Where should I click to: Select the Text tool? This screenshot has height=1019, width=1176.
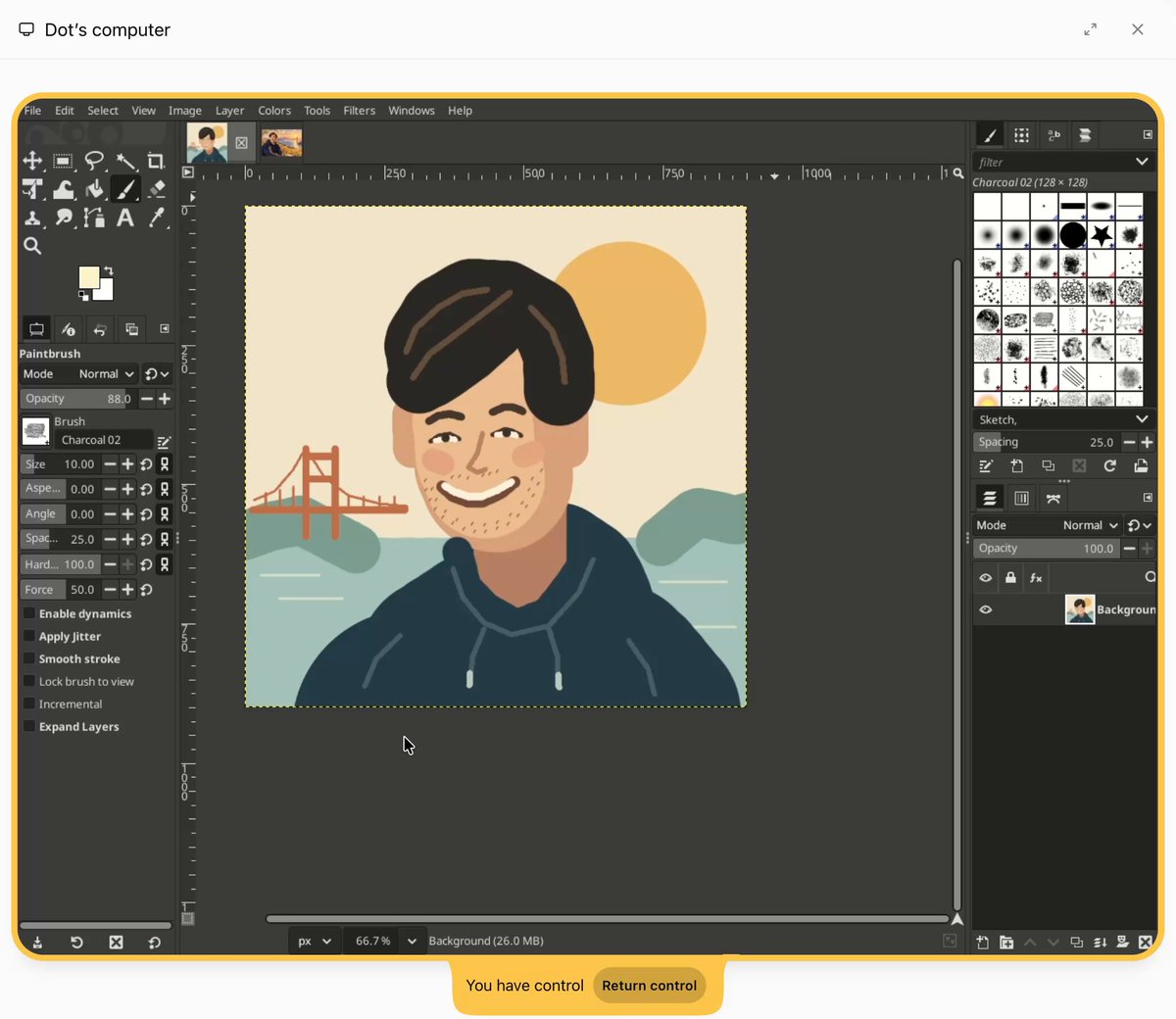[x=125, y=218]
